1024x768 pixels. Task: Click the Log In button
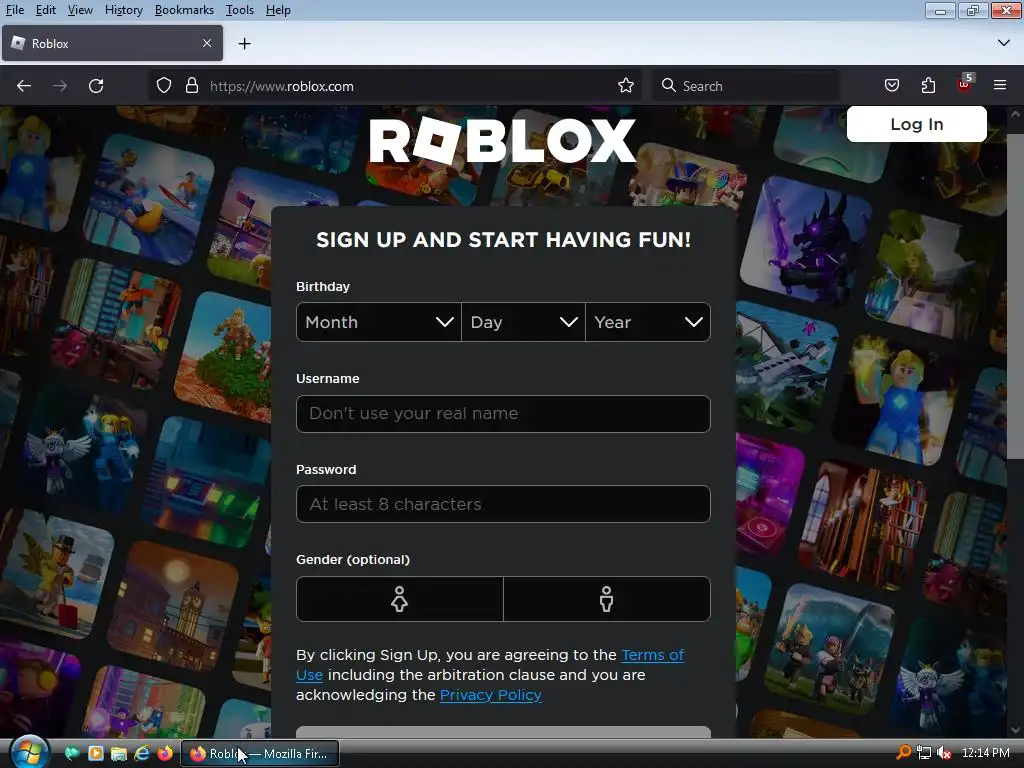click(x=916, y=124)
